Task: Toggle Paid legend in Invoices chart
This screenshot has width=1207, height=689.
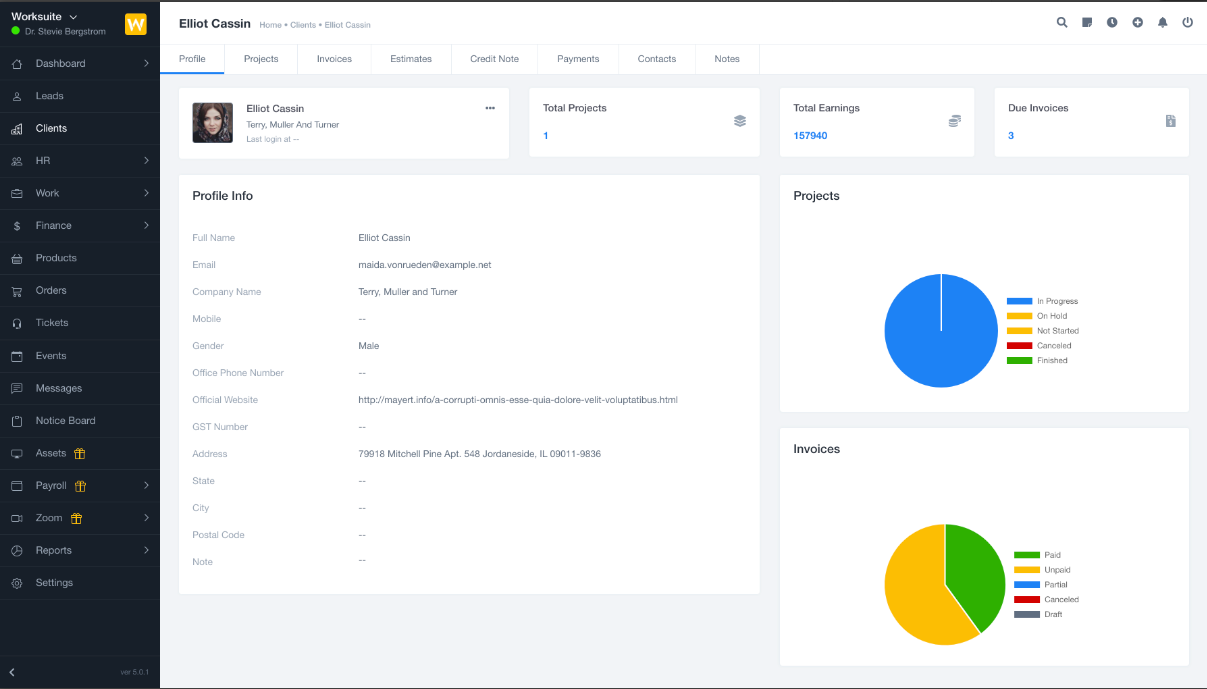Action: tap(1038, 555)
